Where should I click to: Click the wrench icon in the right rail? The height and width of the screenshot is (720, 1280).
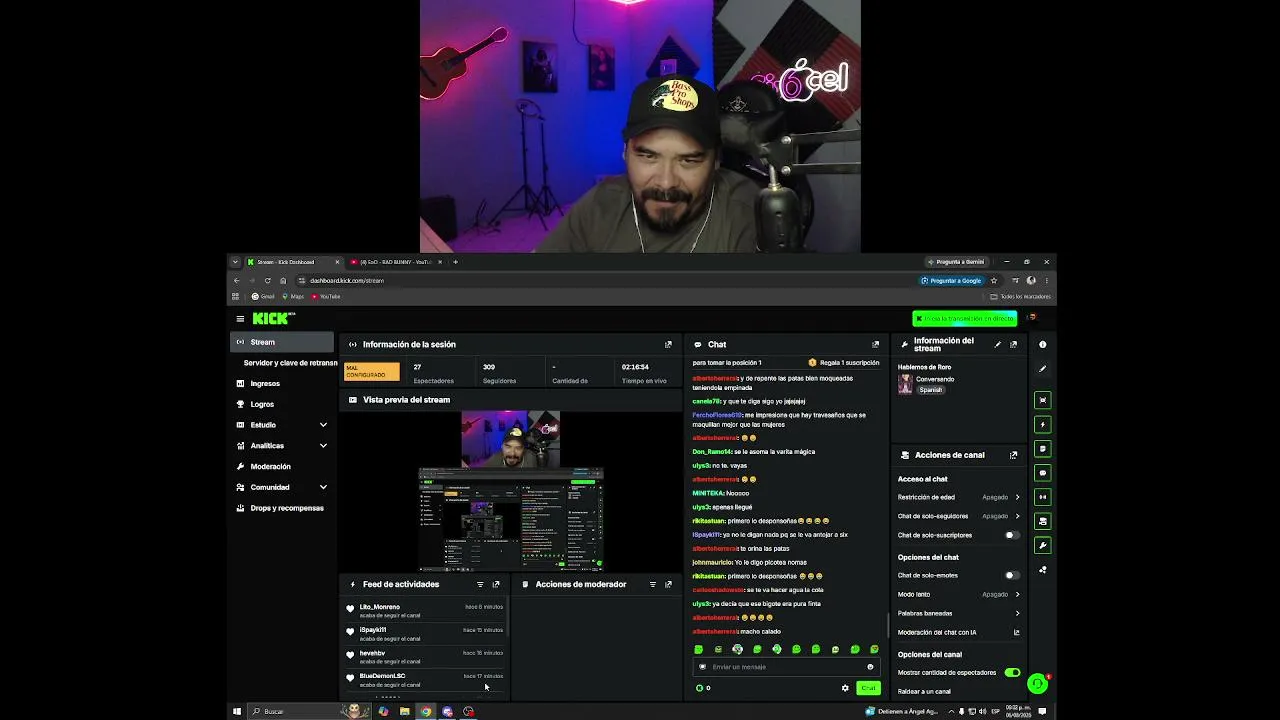click(x=1042, y=546)
